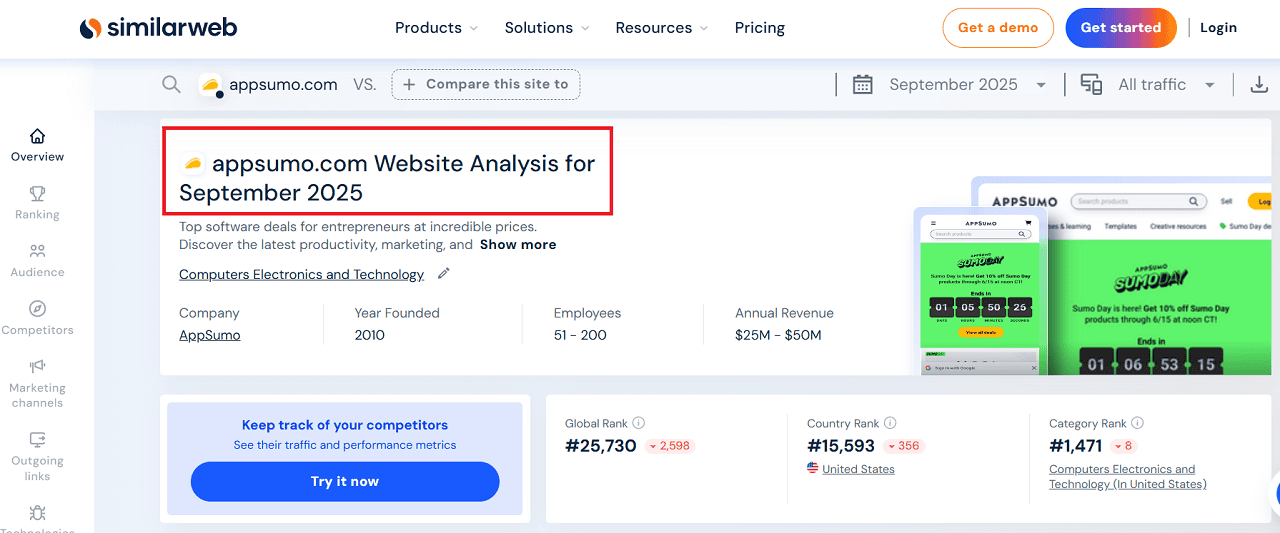Click the 356 rank change badge

[x=903, y=446]
